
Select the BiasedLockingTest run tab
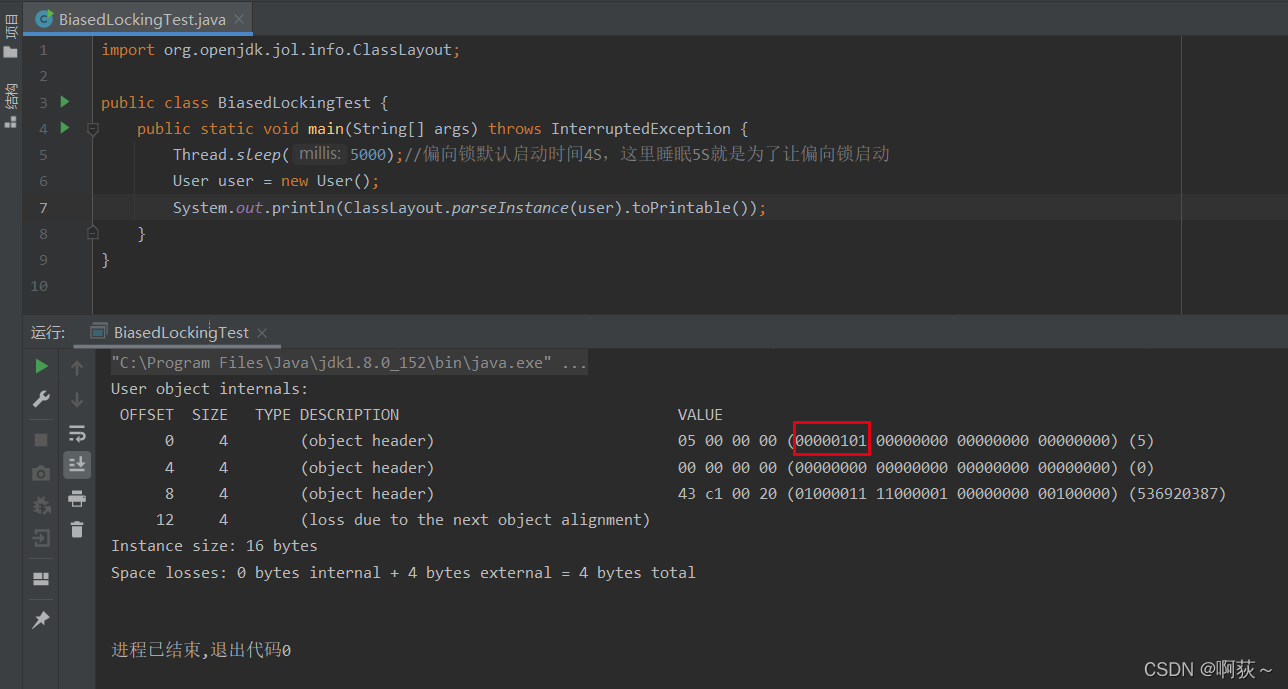pyautogui.click(x=181, y=333)
